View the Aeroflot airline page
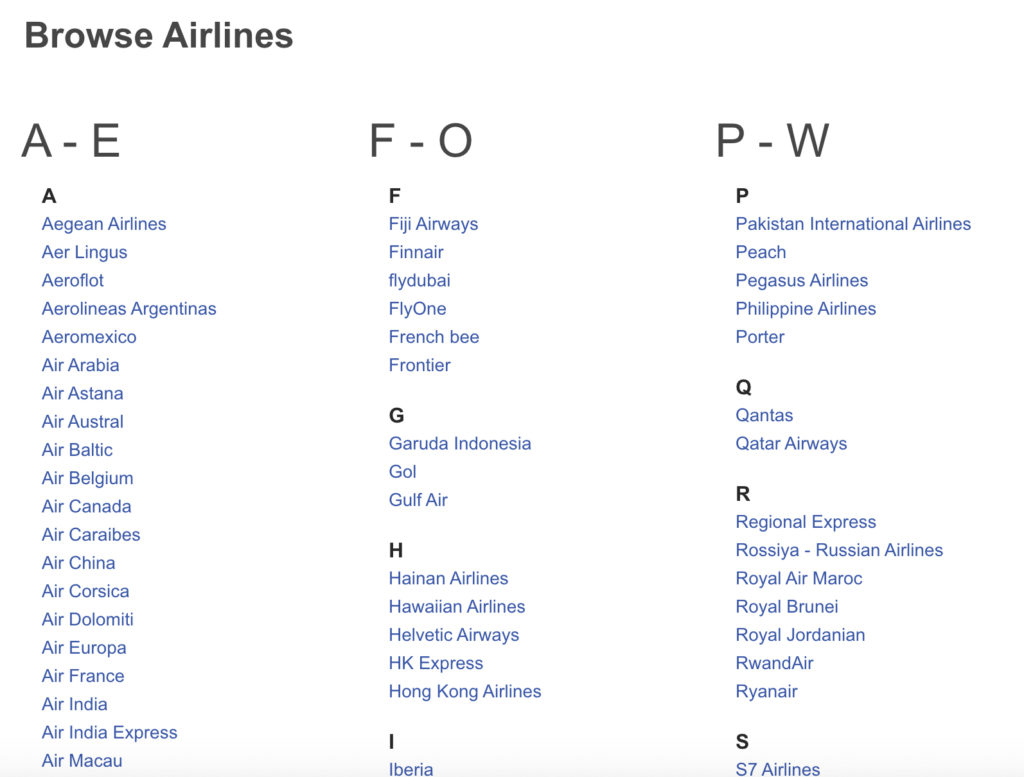1024x777 pixels. pyautogui.click(x=72, y=280)
